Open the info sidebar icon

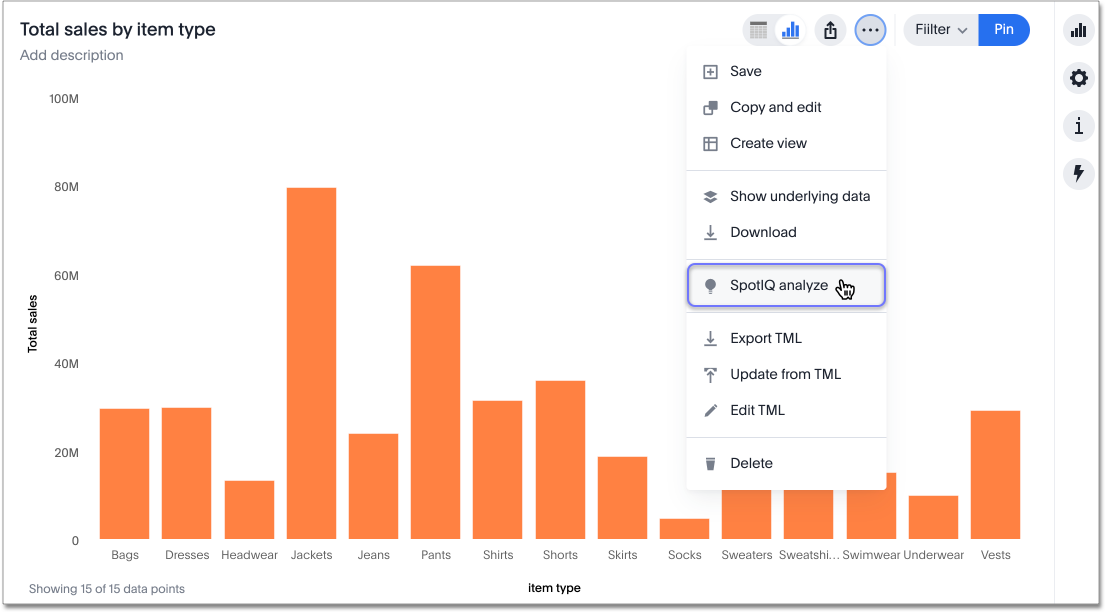coord(1078,126)
